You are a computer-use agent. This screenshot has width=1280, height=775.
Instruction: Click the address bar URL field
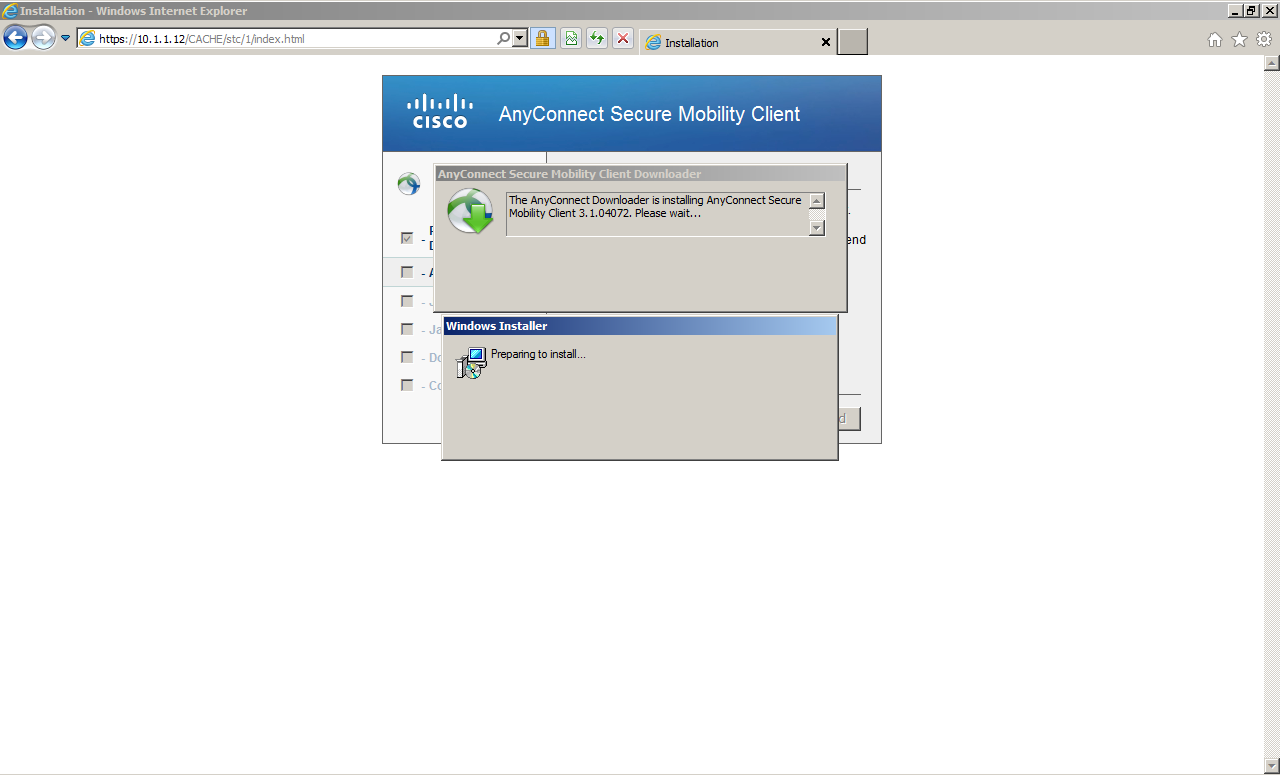point(296,39)
